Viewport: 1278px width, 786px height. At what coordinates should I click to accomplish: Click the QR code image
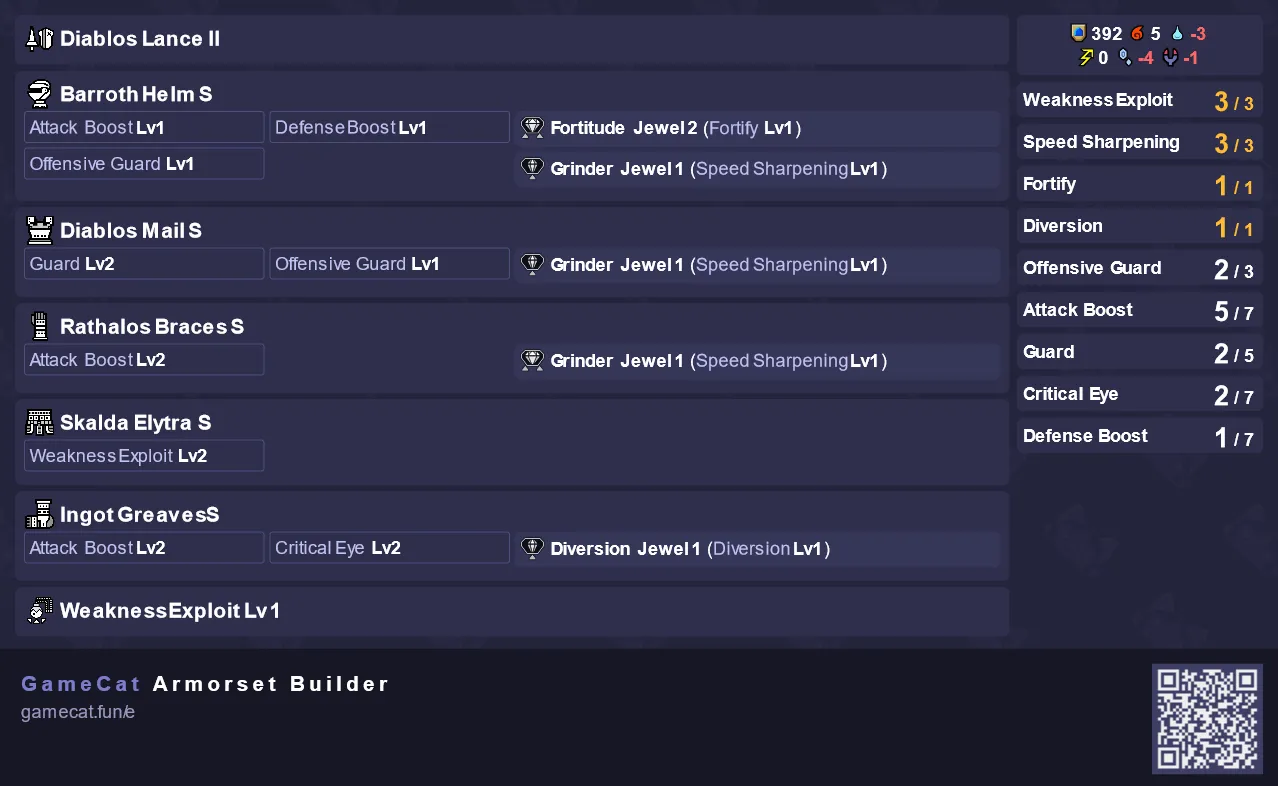tap(1207, 718)
